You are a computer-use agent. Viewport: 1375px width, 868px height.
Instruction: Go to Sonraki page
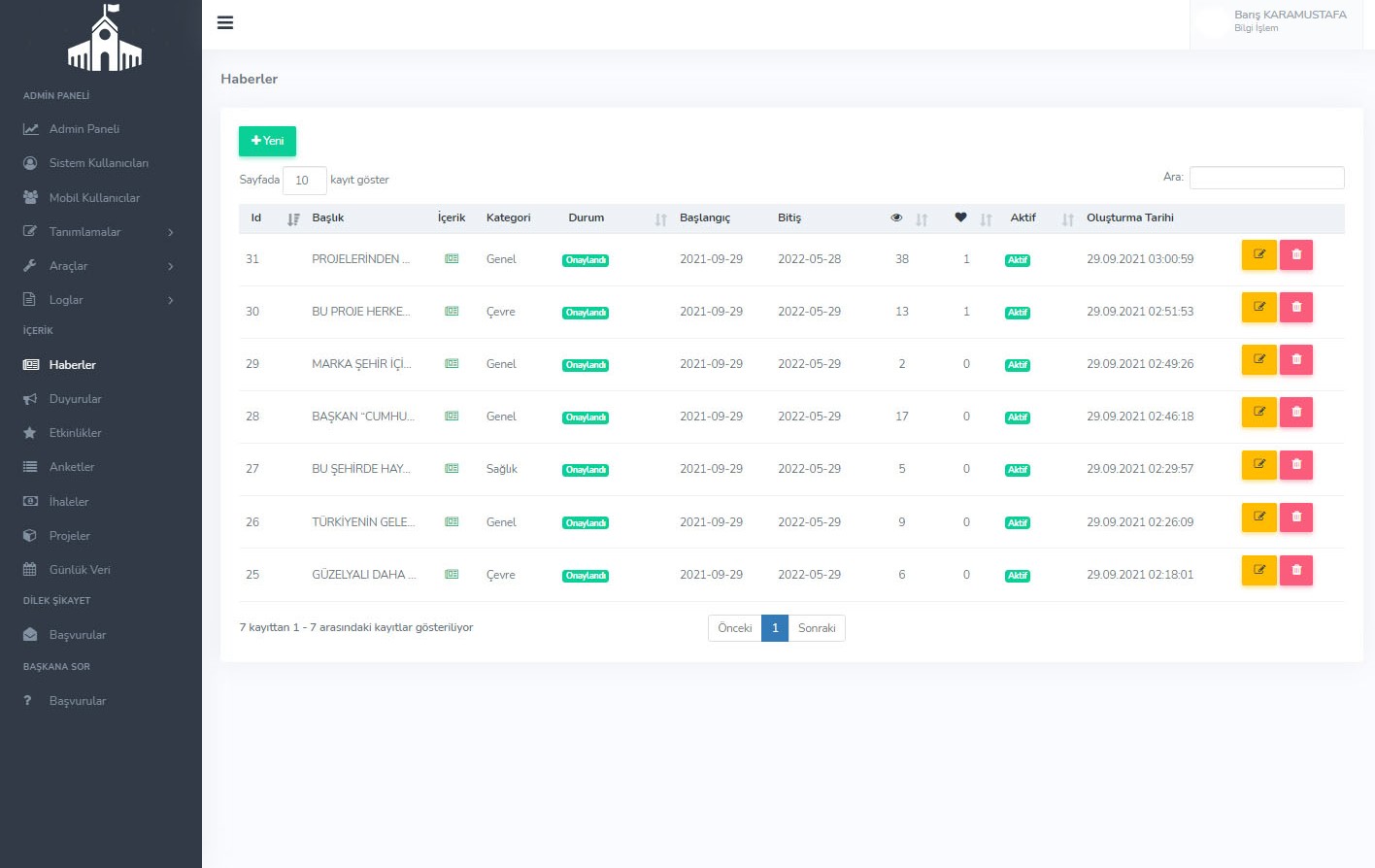pyautogui.click(x=817, y=628)
